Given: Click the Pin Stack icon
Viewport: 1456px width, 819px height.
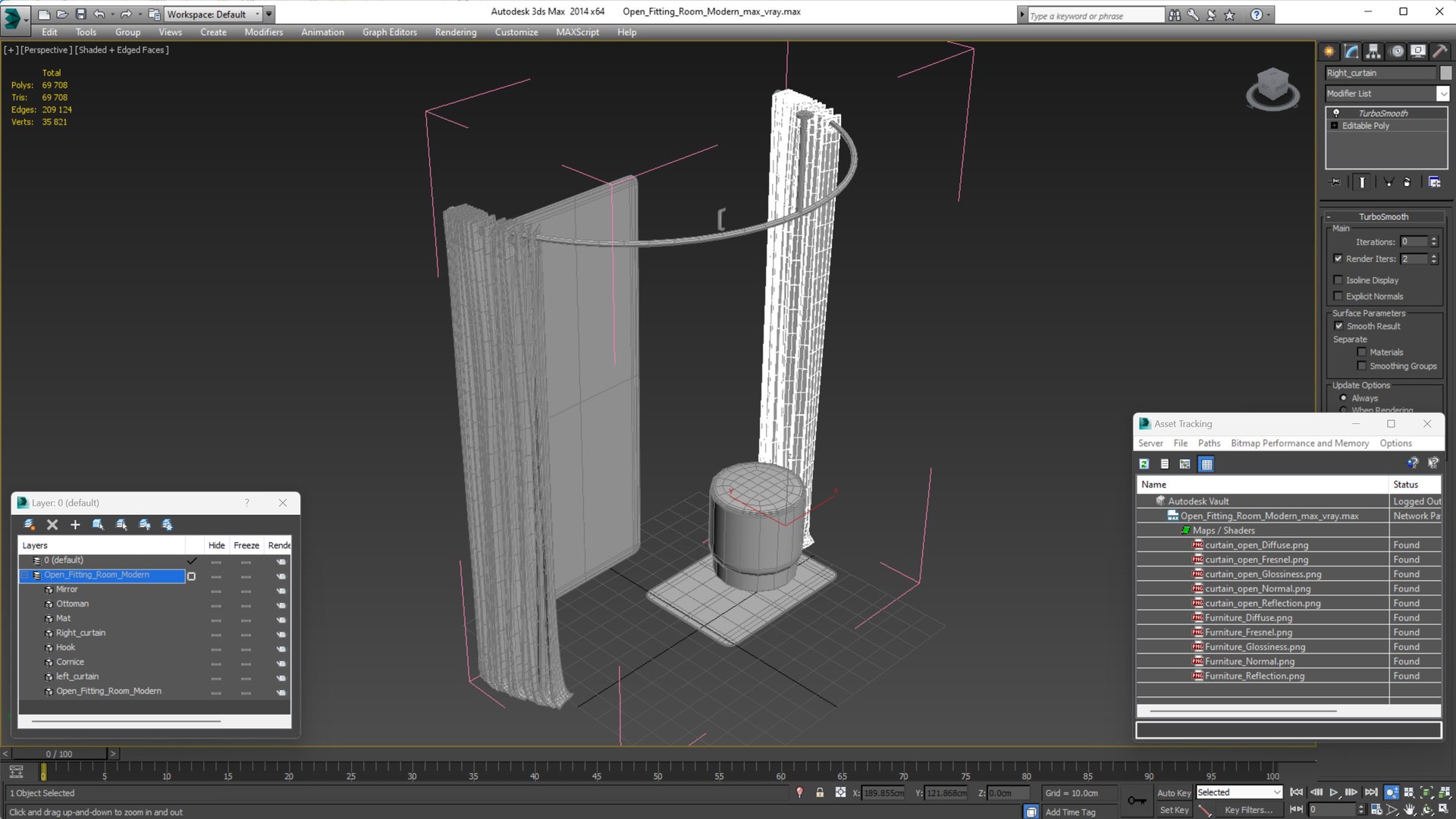Looking at the screenshot, I should (1335, 182).
